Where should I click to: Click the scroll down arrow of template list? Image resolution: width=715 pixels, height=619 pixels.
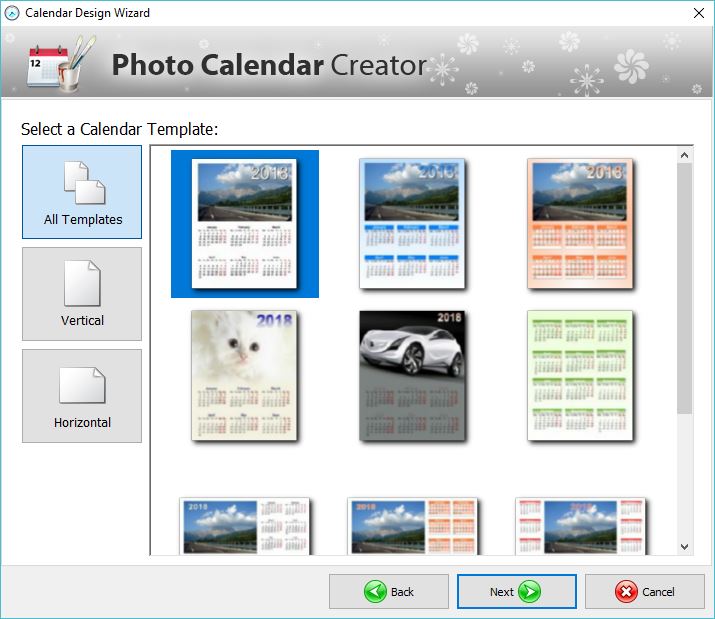pyautogui.click(x=684, y=546)
